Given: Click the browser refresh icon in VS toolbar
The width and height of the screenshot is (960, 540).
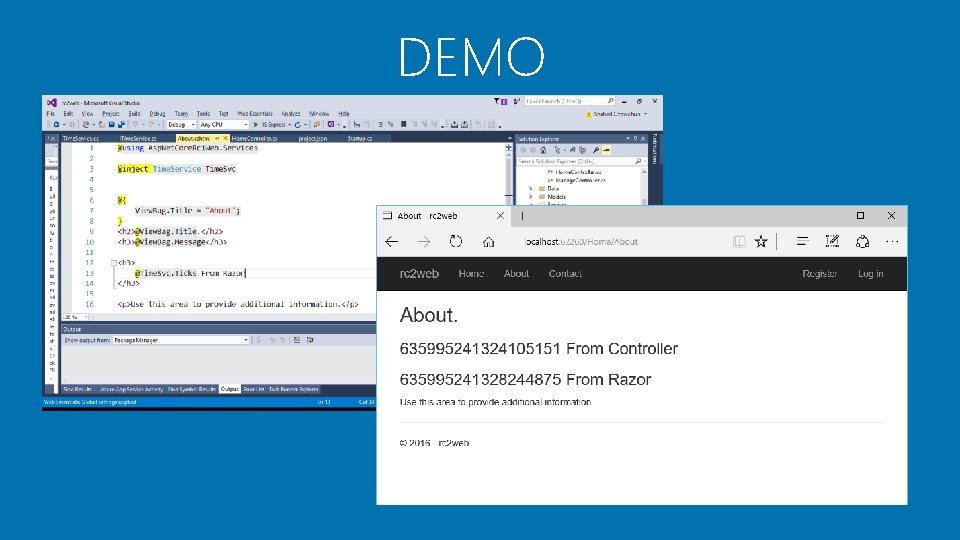Looking at the screenshot, I should (298, 124).
